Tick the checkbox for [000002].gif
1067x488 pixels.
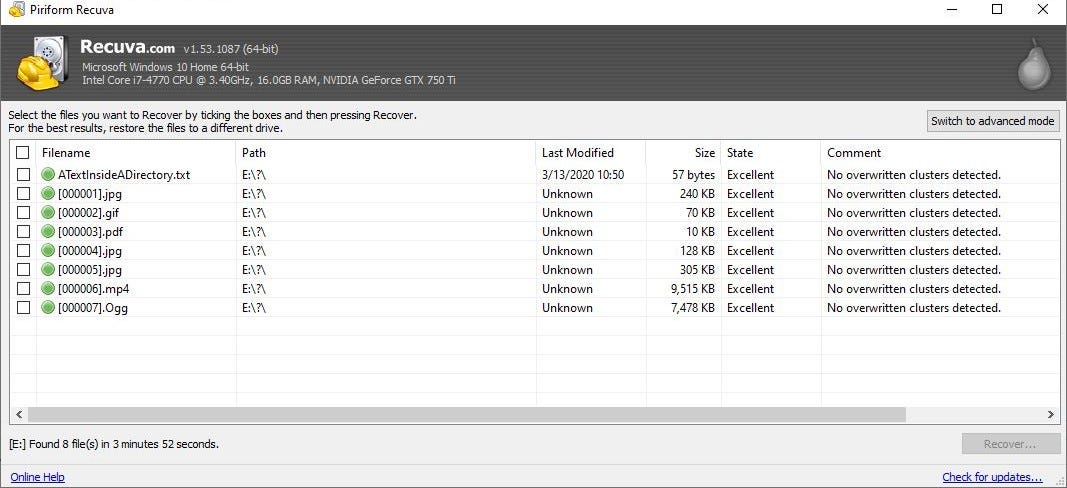coord(23,213)
